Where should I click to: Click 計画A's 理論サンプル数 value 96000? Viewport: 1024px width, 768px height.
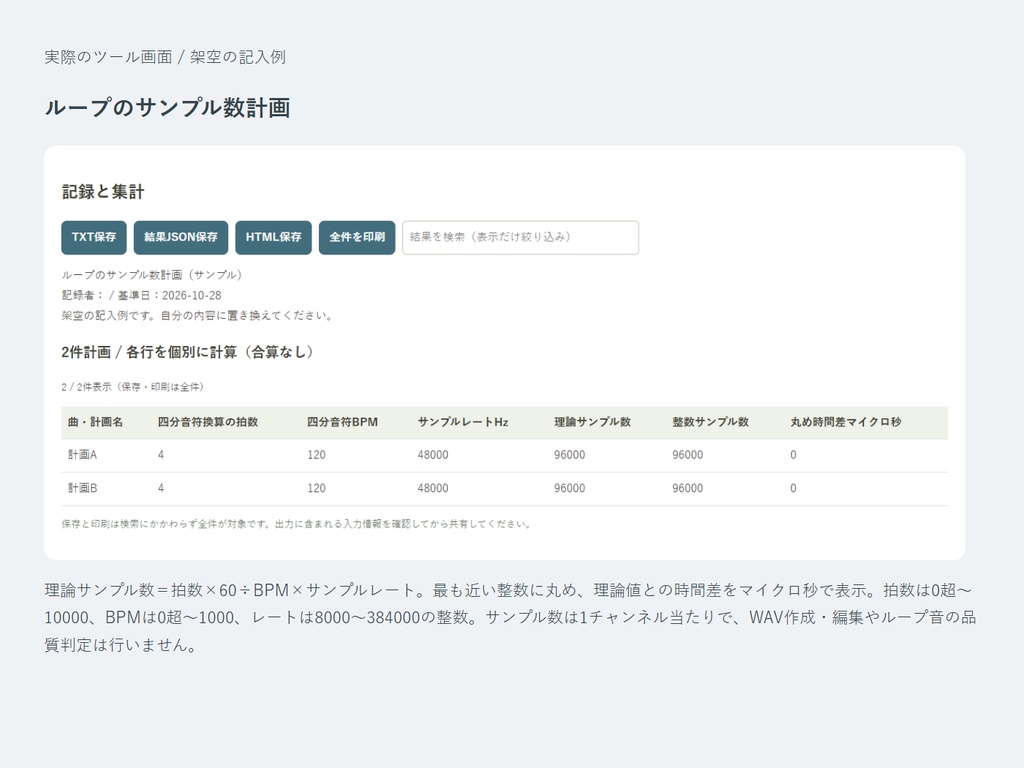[569, 455]
